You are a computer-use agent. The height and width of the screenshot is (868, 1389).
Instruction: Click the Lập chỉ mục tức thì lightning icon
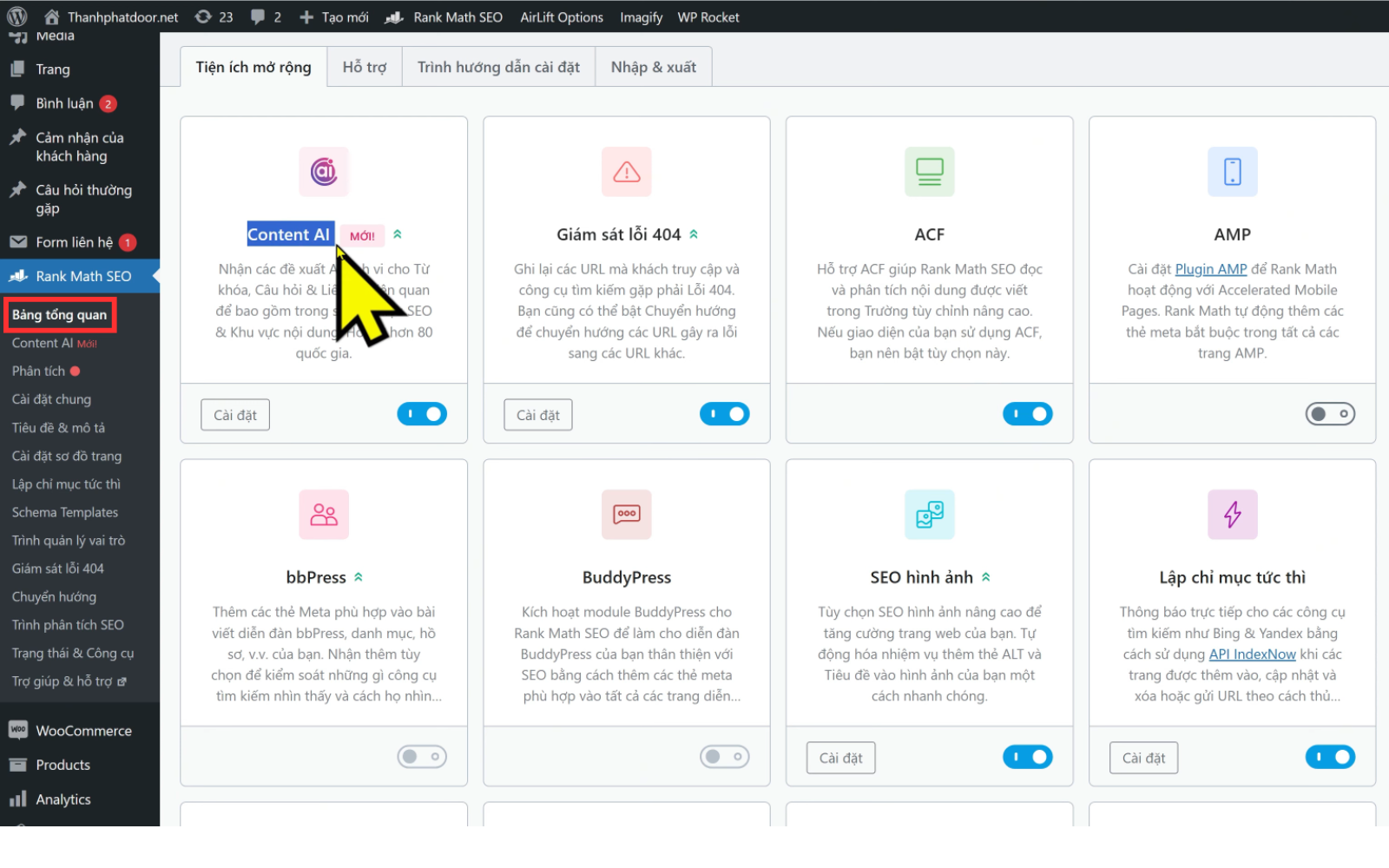(x=1233, y=515)
